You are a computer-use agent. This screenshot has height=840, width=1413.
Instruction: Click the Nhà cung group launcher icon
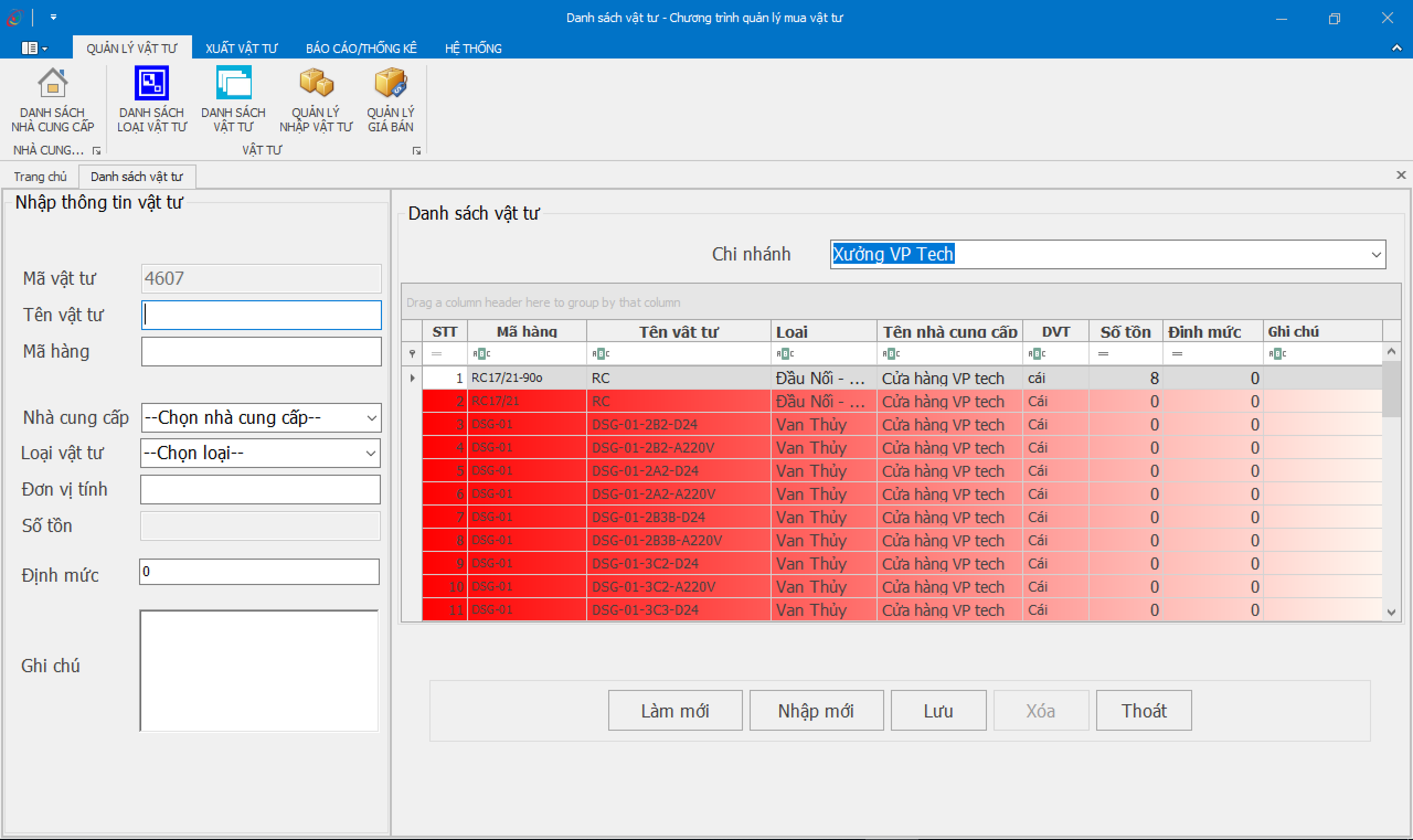coord(97,151)
